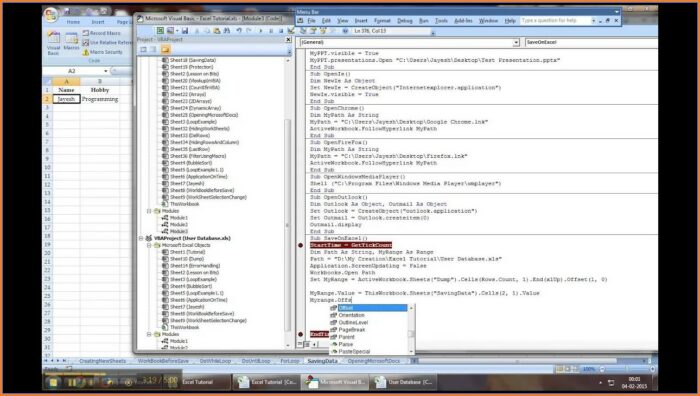Viewport: 700px width, 396px height.
Task: Run the macro with the Run Sub icon
Action: 261,30
